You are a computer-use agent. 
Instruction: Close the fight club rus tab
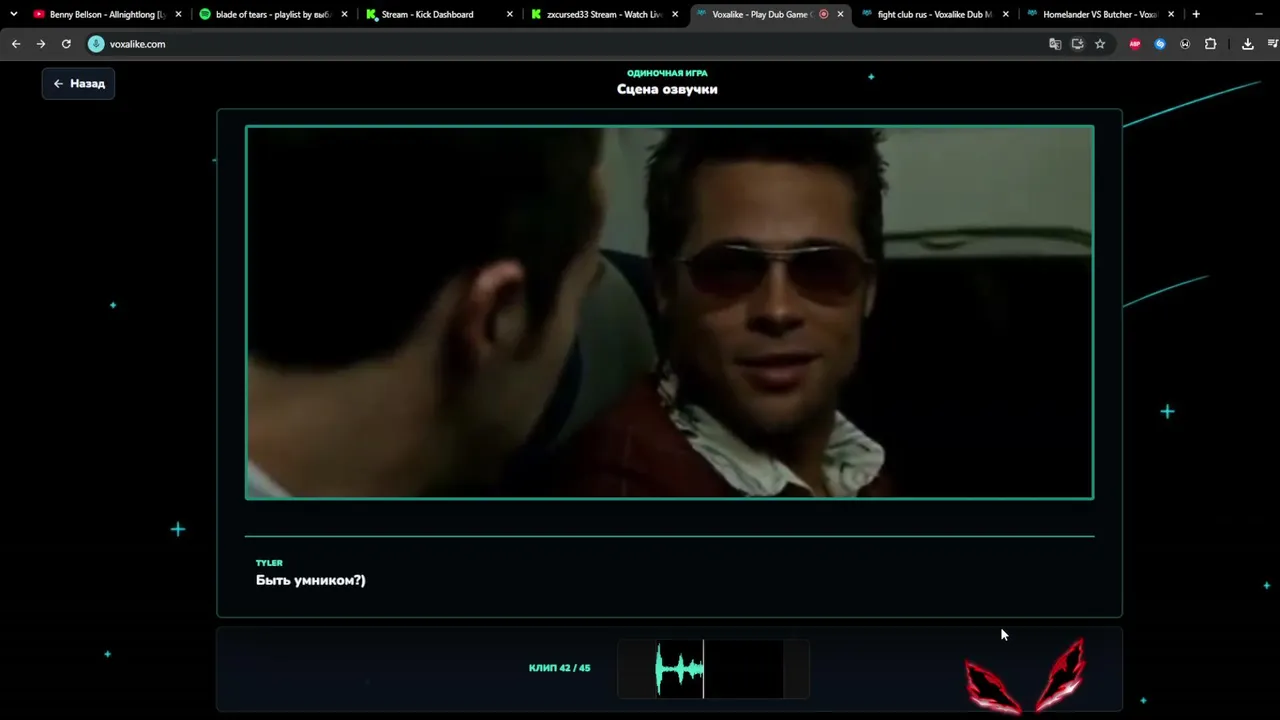tap(1005, 14)
